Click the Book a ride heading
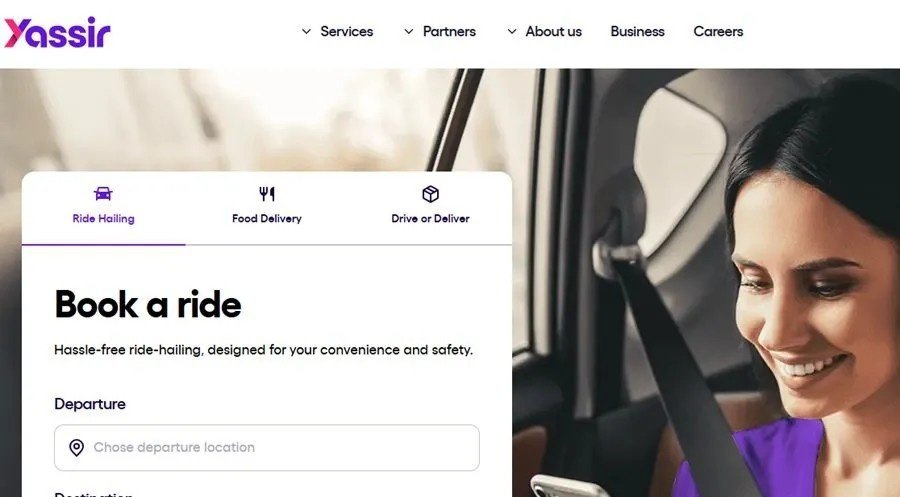Screen dimensions: 900x497 click(x=148, y=304)
